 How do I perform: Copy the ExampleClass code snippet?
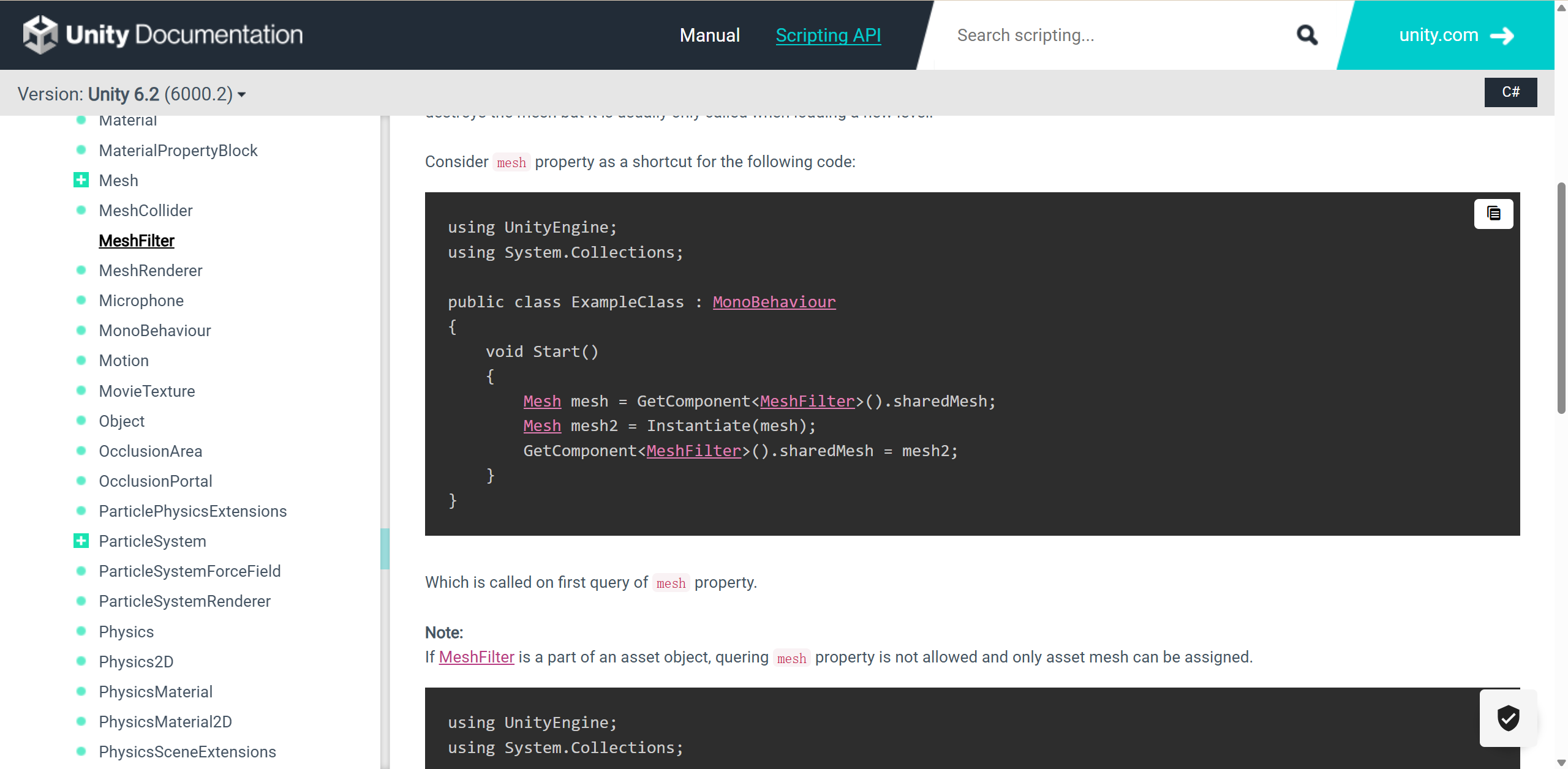pyautogui.click(x=1493, y=214)
